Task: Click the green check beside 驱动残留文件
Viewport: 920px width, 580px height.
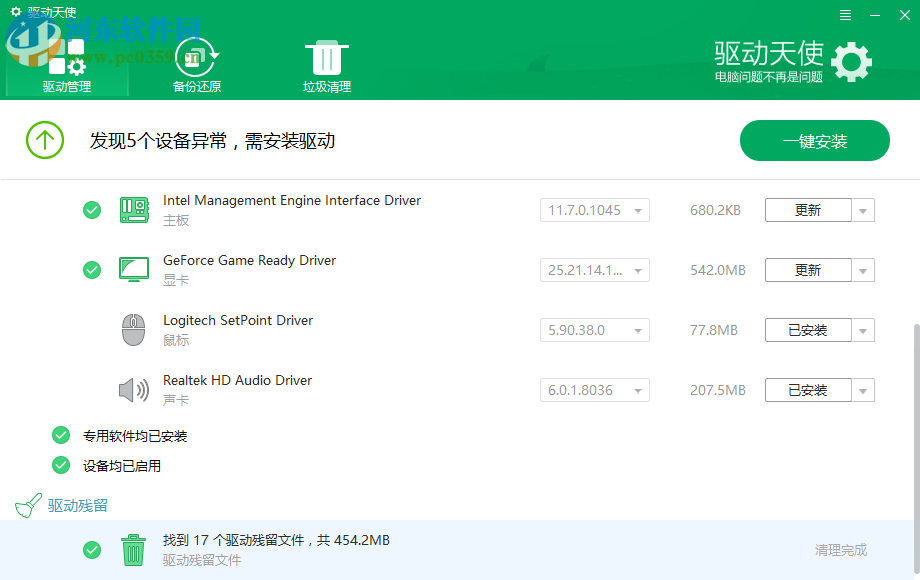Action: (x=92, y=550)
